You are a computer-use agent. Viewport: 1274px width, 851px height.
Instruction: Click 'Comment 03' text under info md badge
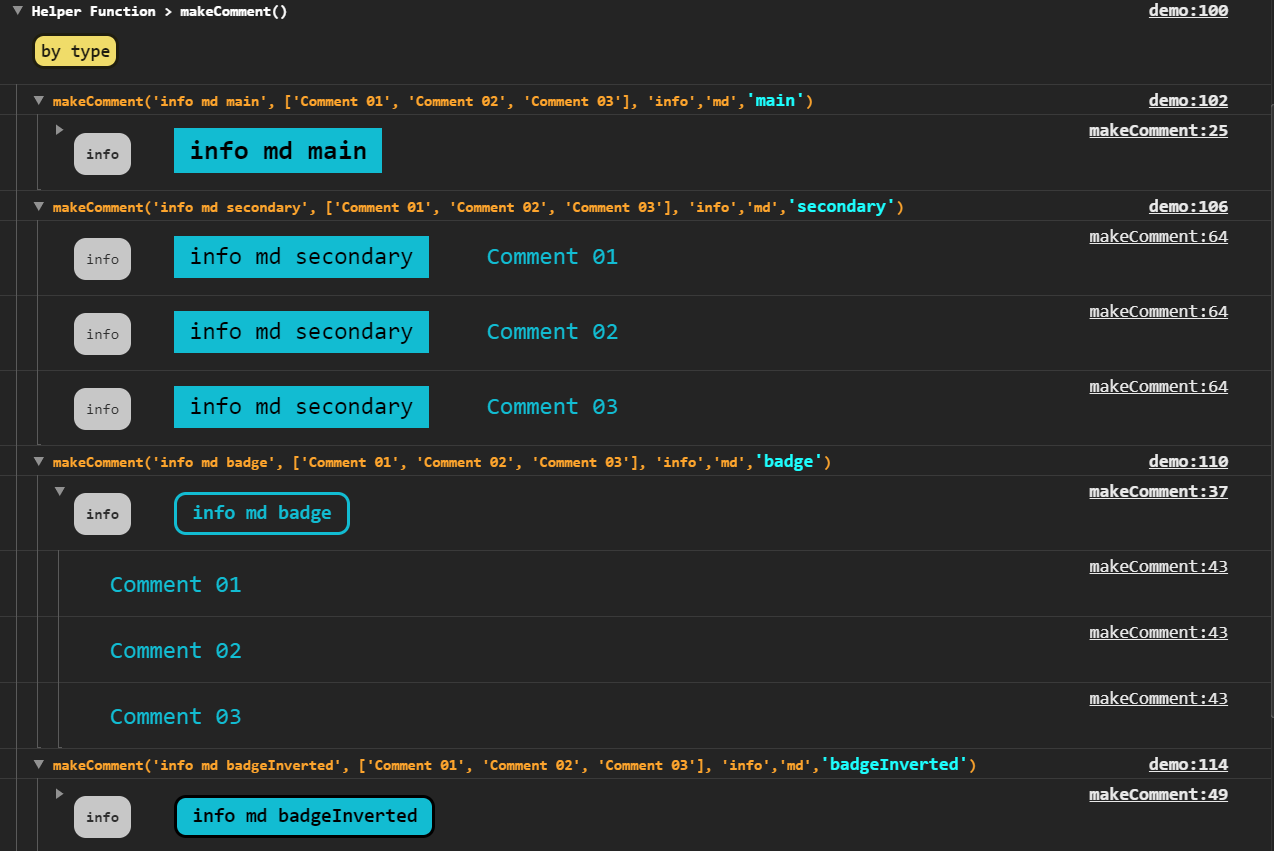[175, 717]
